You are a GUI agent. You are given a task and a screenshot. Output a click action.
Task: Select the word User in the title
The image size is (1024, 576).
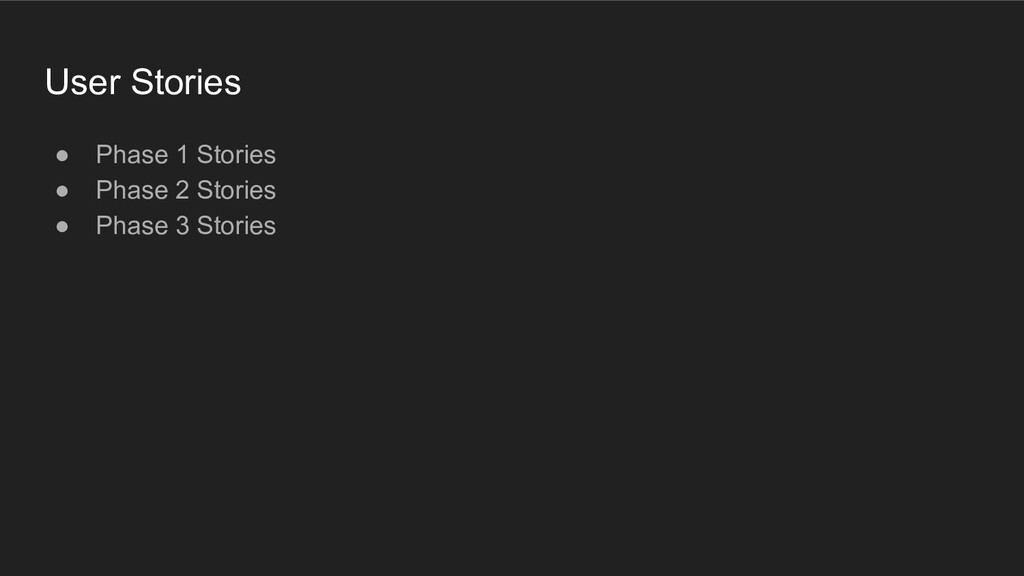tap(83, 82)
